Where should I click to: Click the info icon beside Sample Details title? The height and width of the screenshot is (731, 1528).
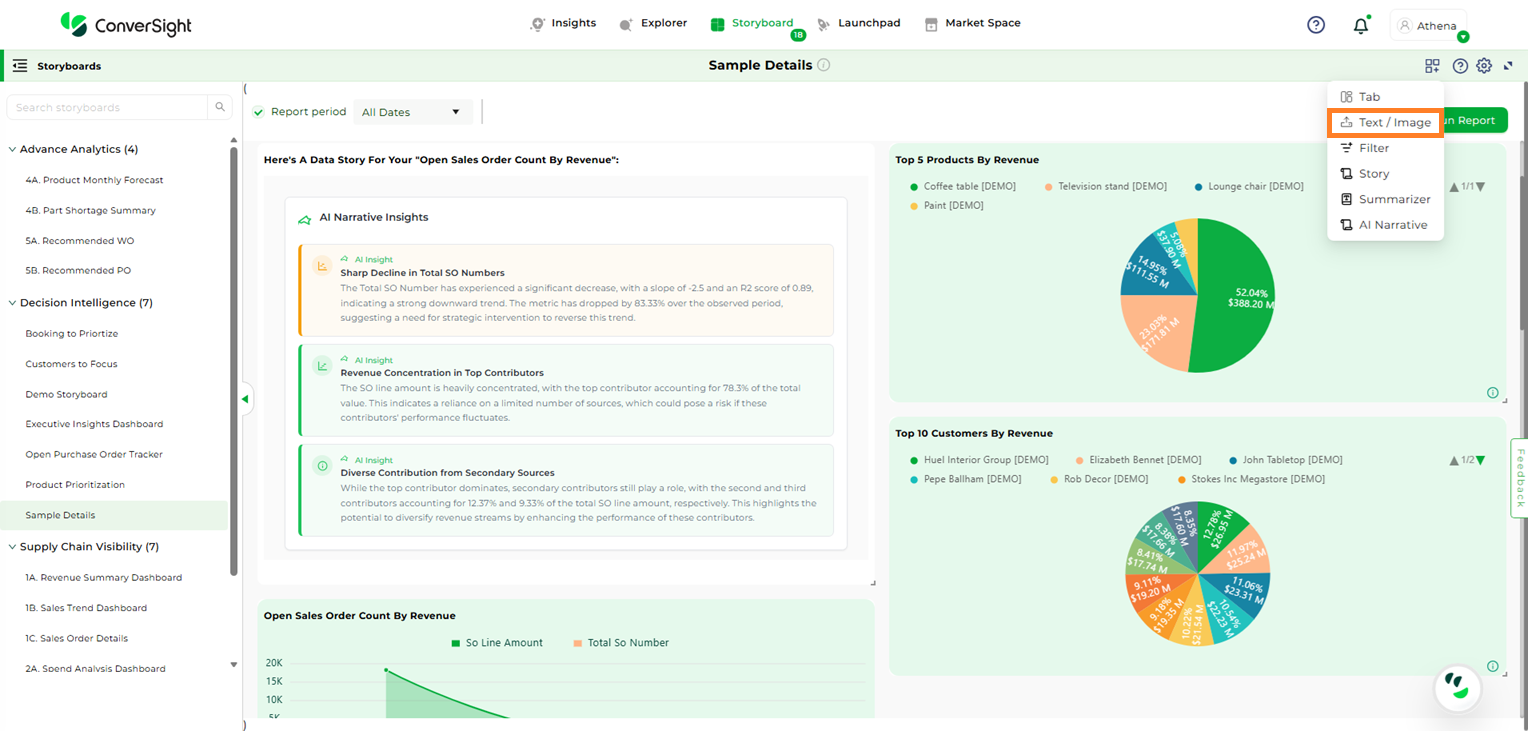point(824,65)
